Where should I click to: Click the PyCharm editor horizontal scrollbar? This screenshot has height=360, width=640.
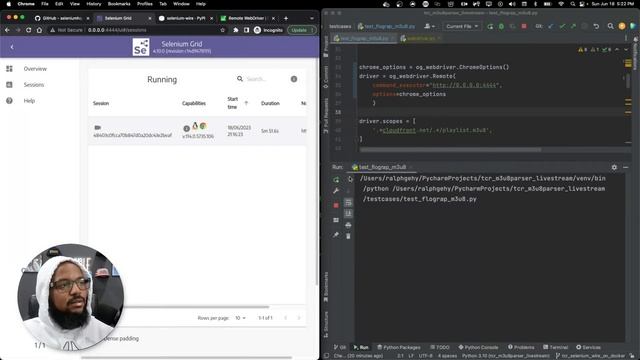450,150
